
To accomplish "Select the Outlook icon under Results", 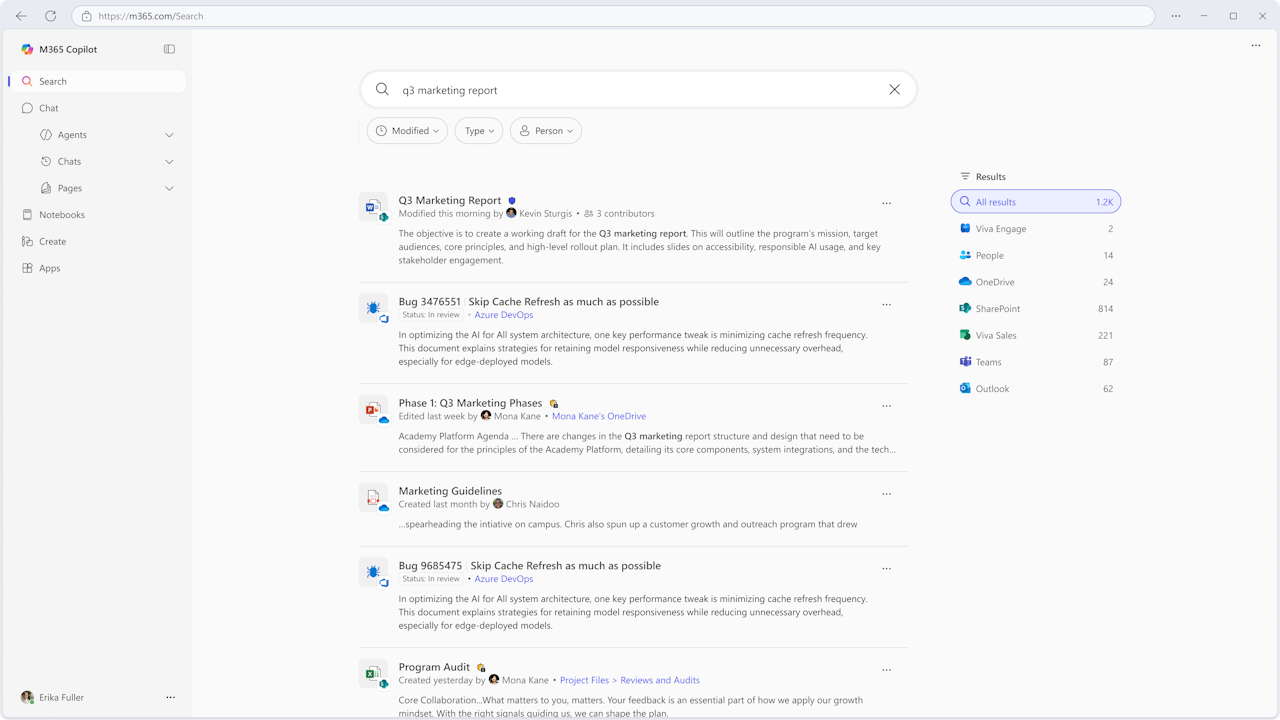I will point(963,389).
